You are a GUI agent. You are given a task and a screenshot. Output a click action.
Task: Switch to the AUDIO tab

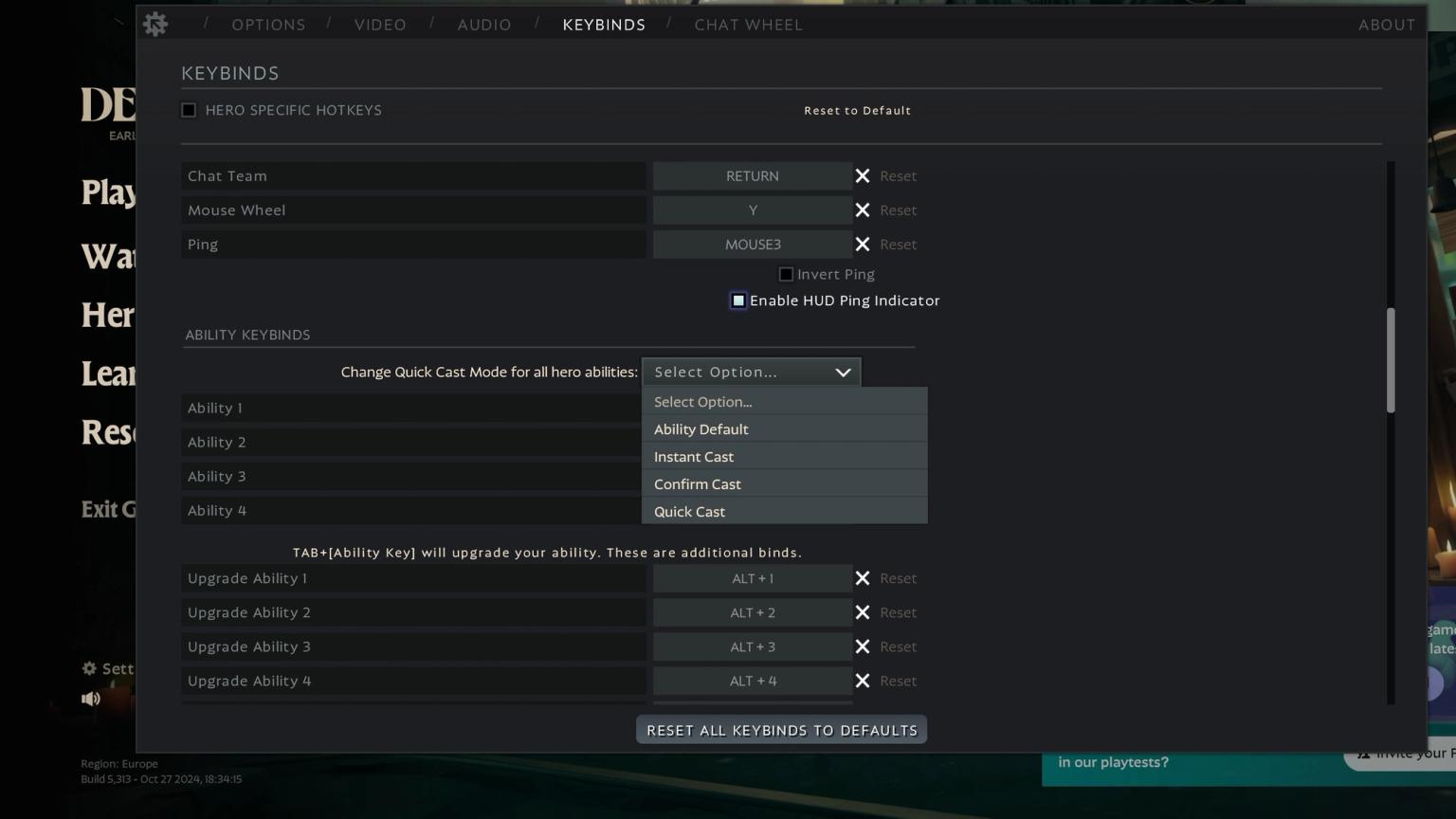point(483,24)
